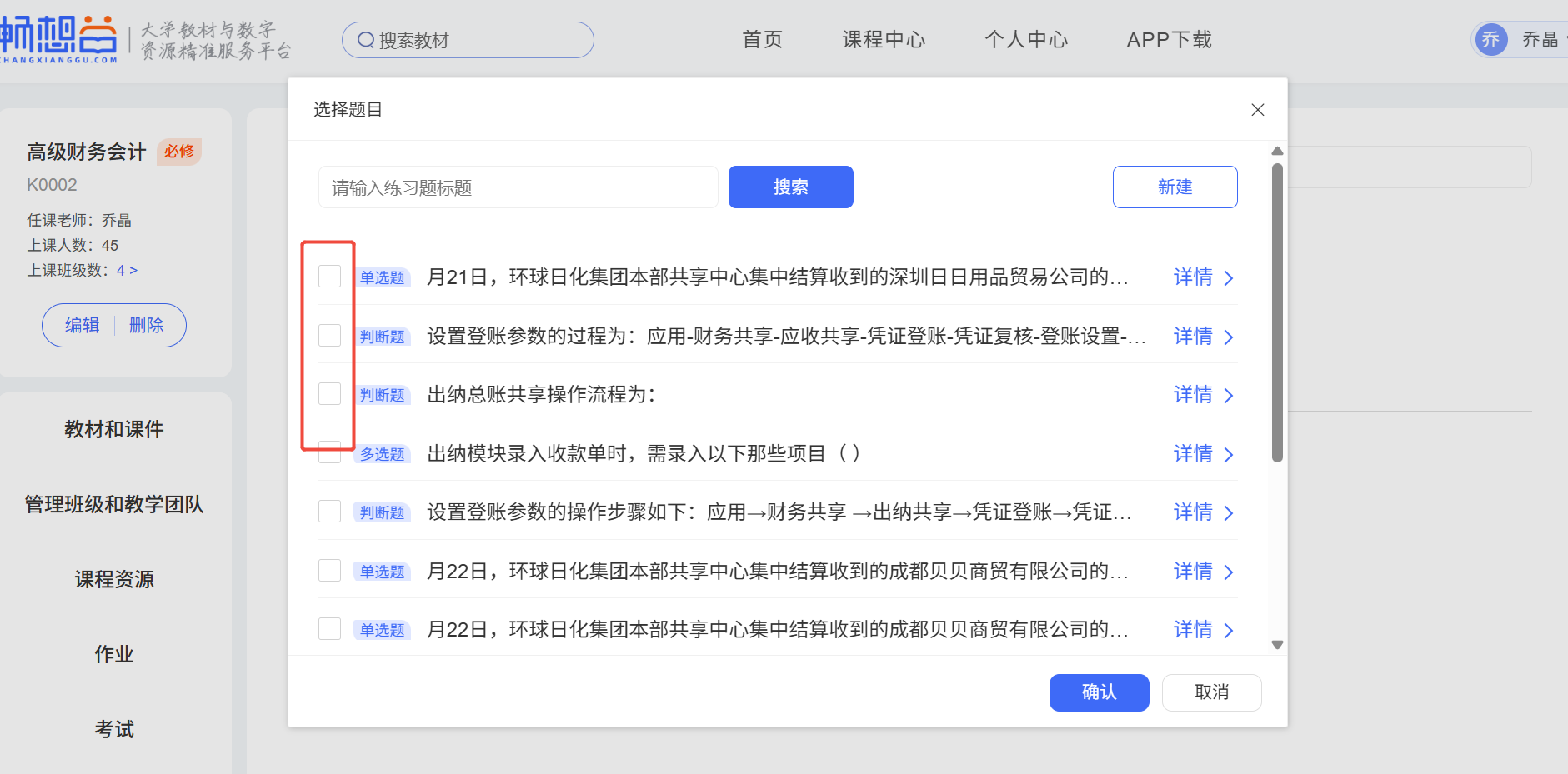Viewport: 1568px width, 774px height.
Task: Click scrollbar up arrow in dialog
Action: point(1276,152)
